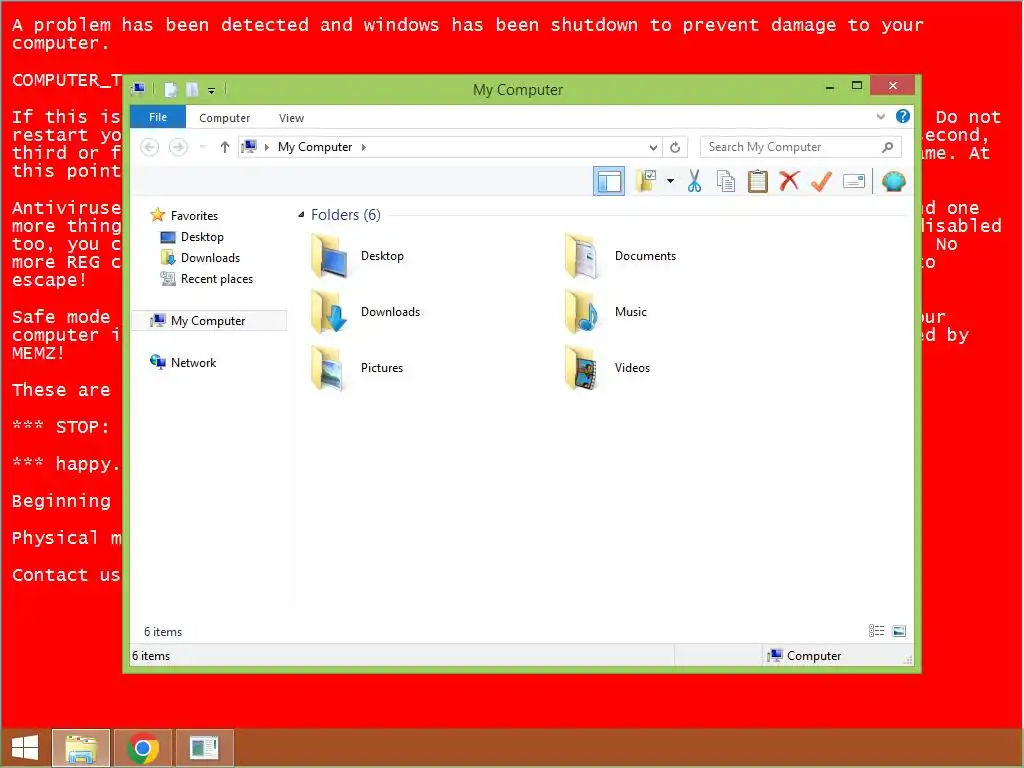Open Google Chrome from the taskbar
This screenshot has width=1024, height=768.
(143, 748)
